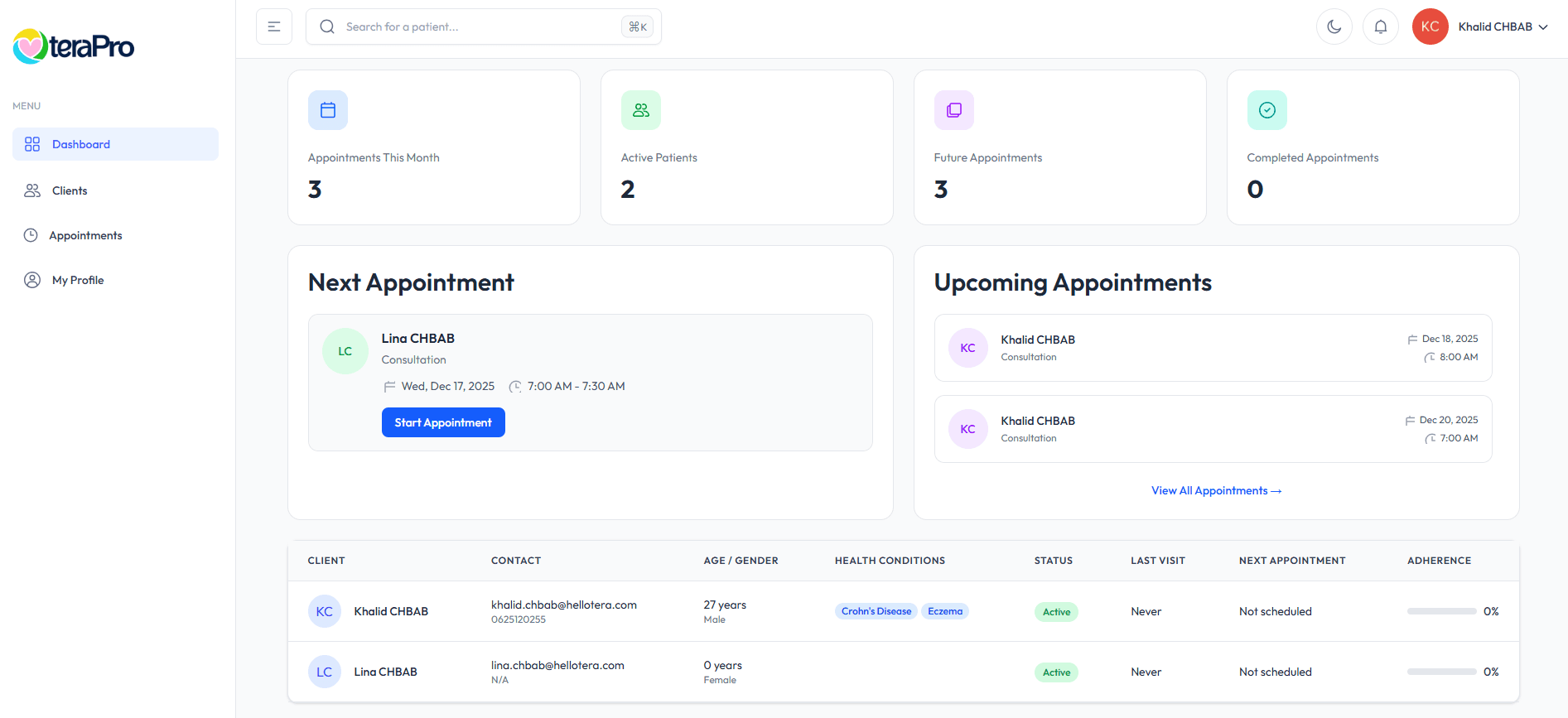Viewport: 1568px width, 718px height.
Task: Click the Clients people icon in the sidebar
Action: [x=32, y=190]
